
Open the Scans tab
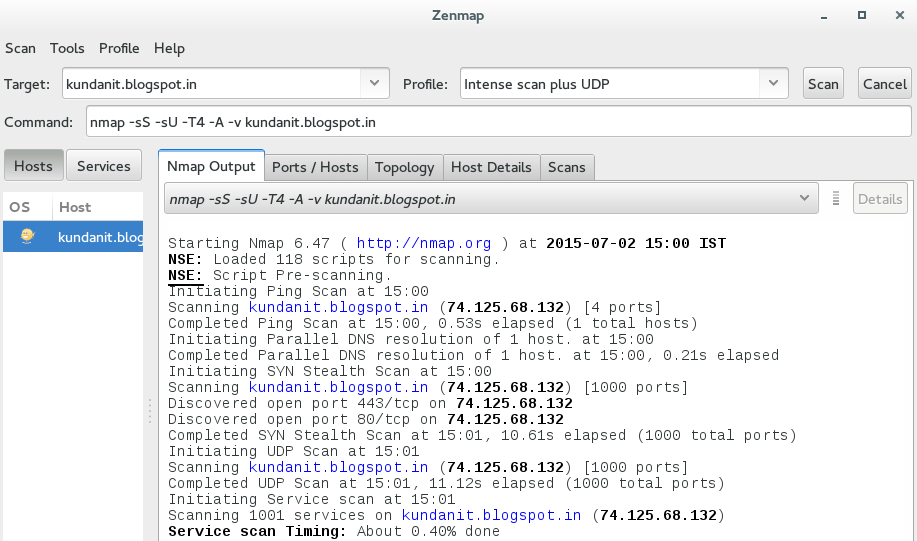(567, 167)
